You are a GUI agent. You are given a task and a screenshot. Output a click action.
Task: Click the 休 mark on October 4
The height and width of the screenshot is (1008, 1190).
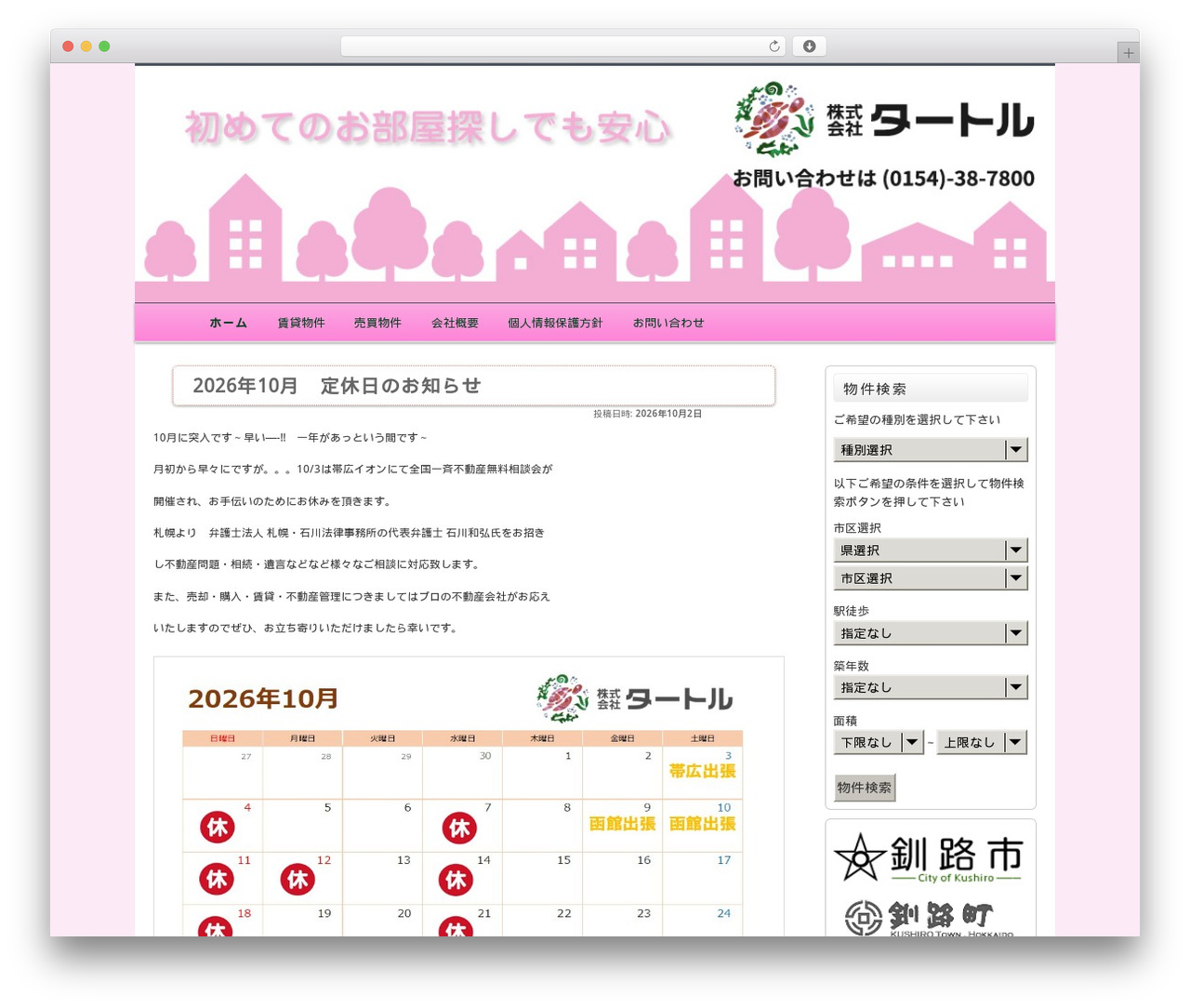tap(218, 827)
